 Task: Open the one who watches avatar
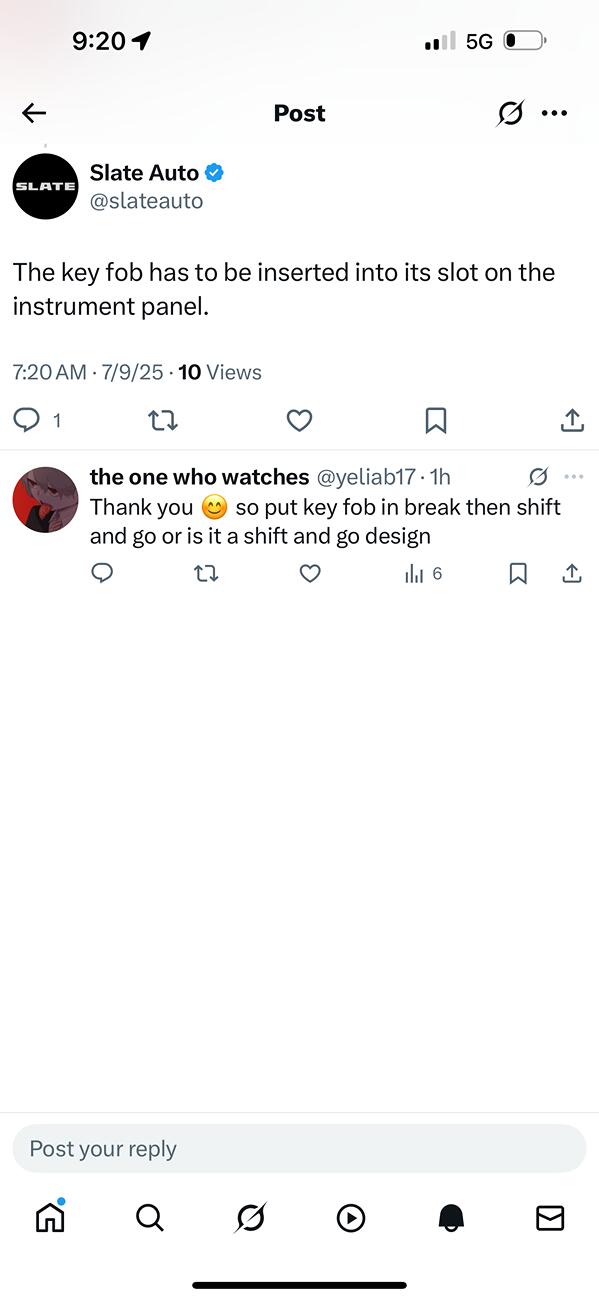(45, 499)
